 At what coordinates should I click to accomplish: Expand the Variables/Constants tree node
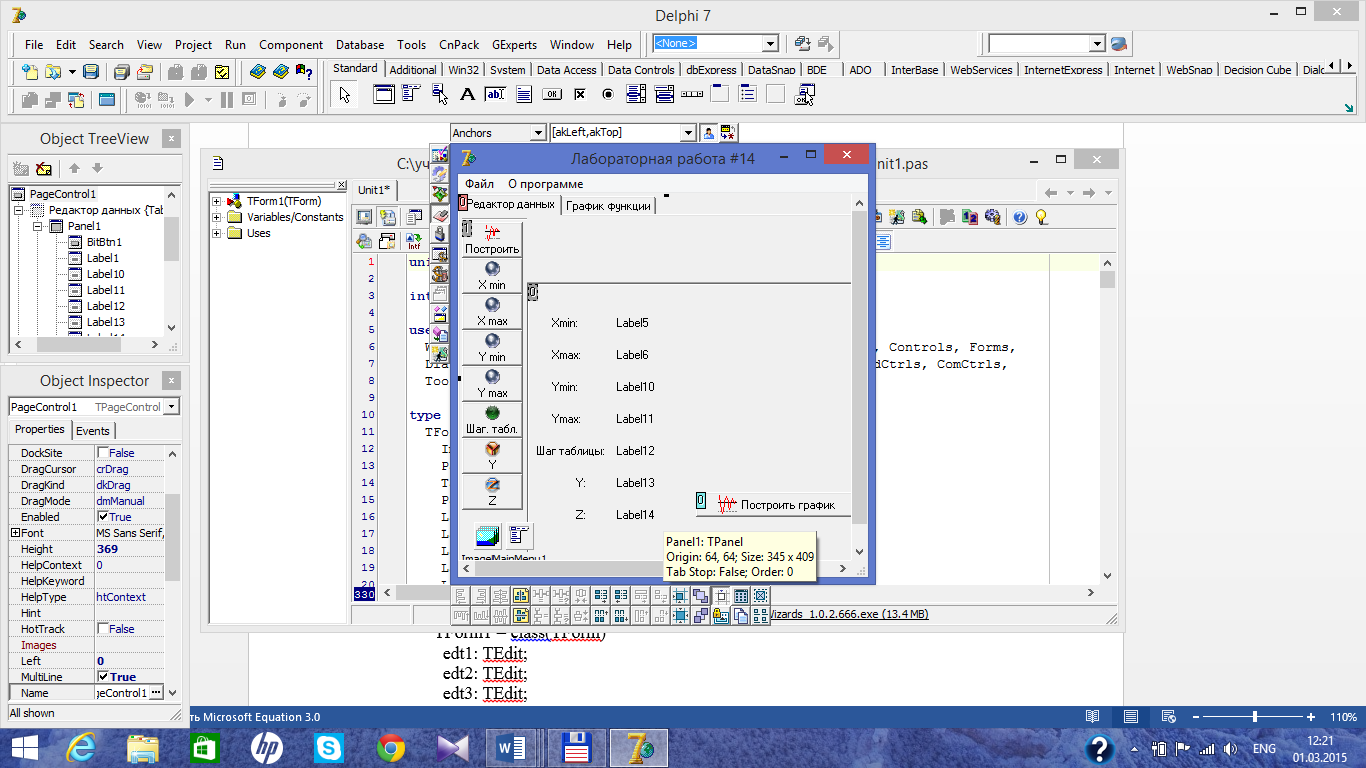tap(217, 217)
